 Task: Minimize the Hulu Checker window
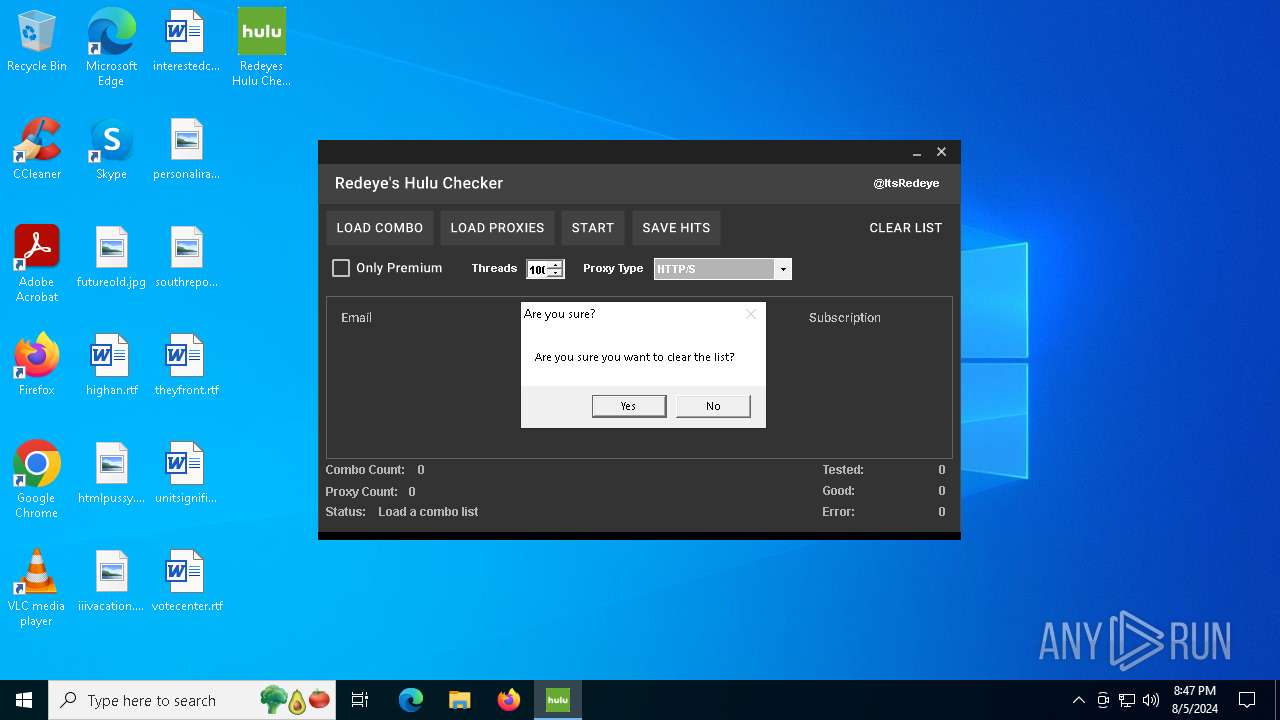917,152
